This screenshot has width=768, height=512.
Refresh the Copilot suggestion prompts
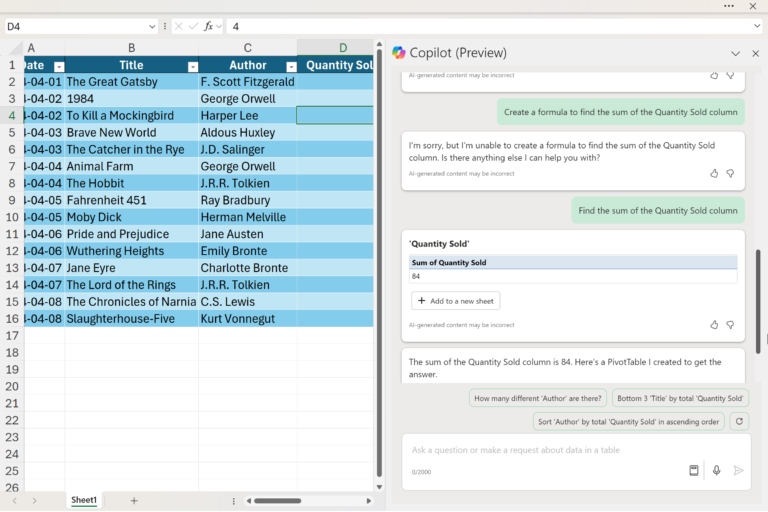pos(739,421)
